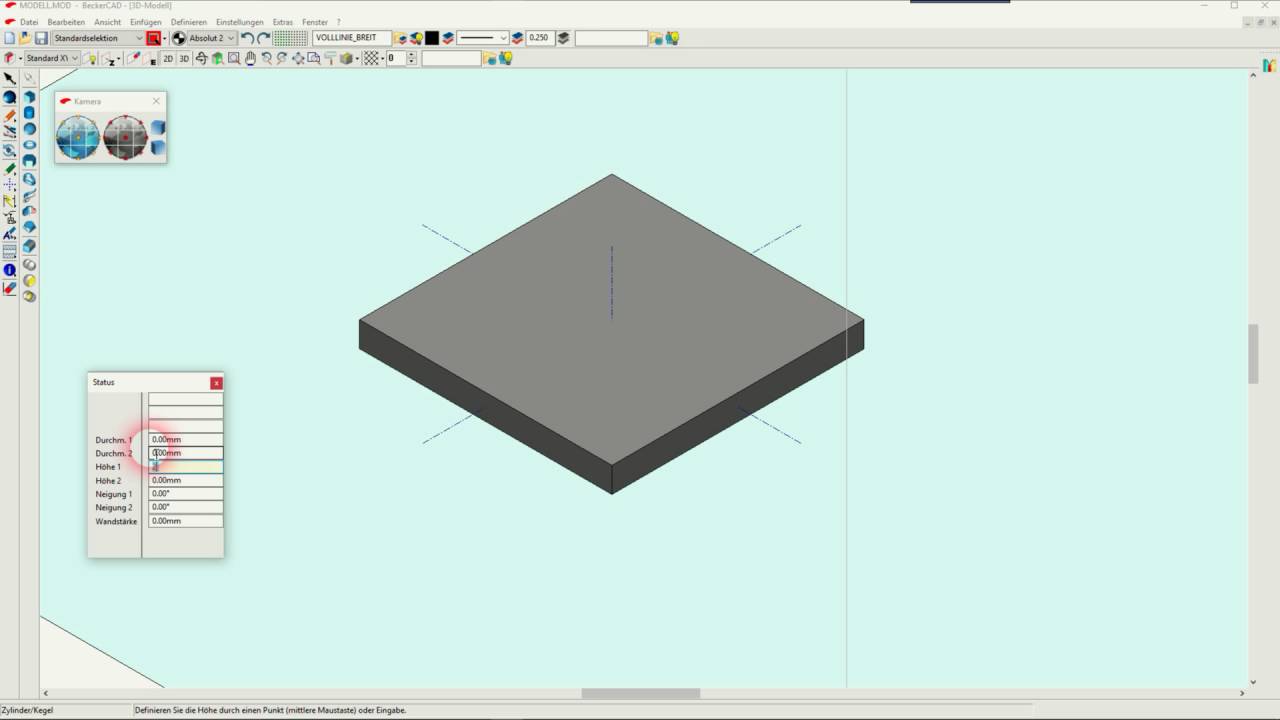Image resolution: width=1280 pixels, height=720 pixels.
Task: Redo the last undone action
Action: point(263,38)
